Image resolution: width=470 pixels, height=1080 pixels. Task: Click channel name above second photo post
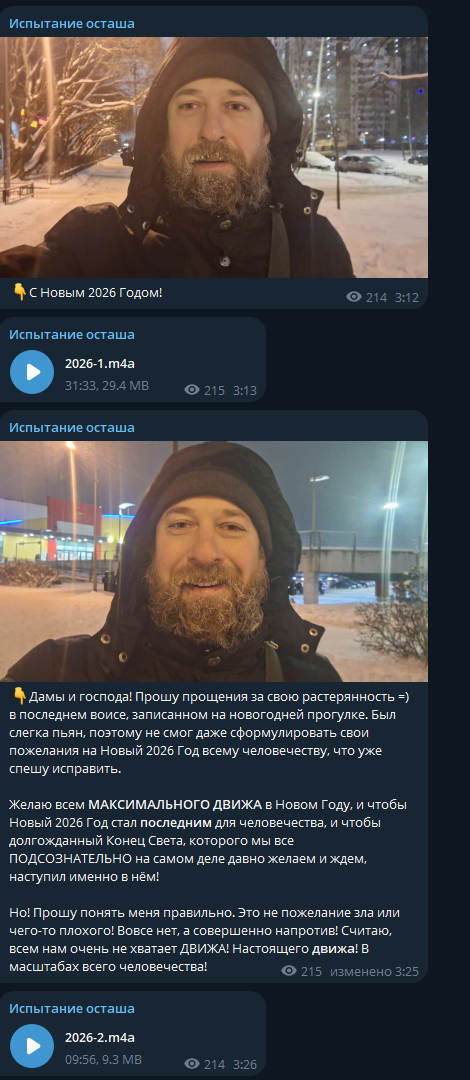(x=72, y=427)
